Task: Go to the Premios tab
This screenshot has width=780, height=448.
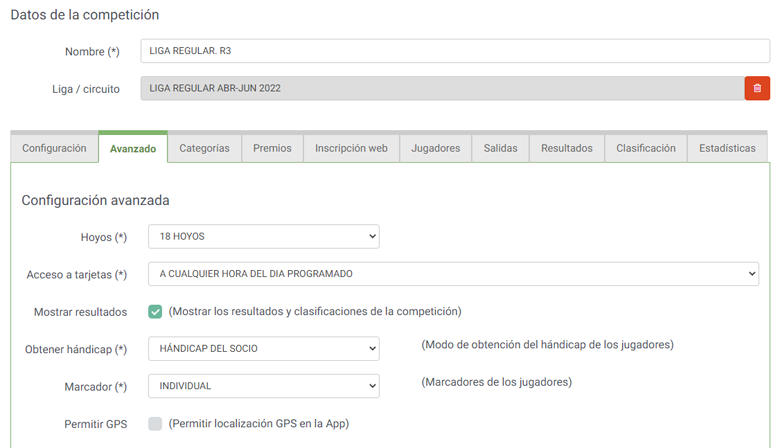Action: 272,148
